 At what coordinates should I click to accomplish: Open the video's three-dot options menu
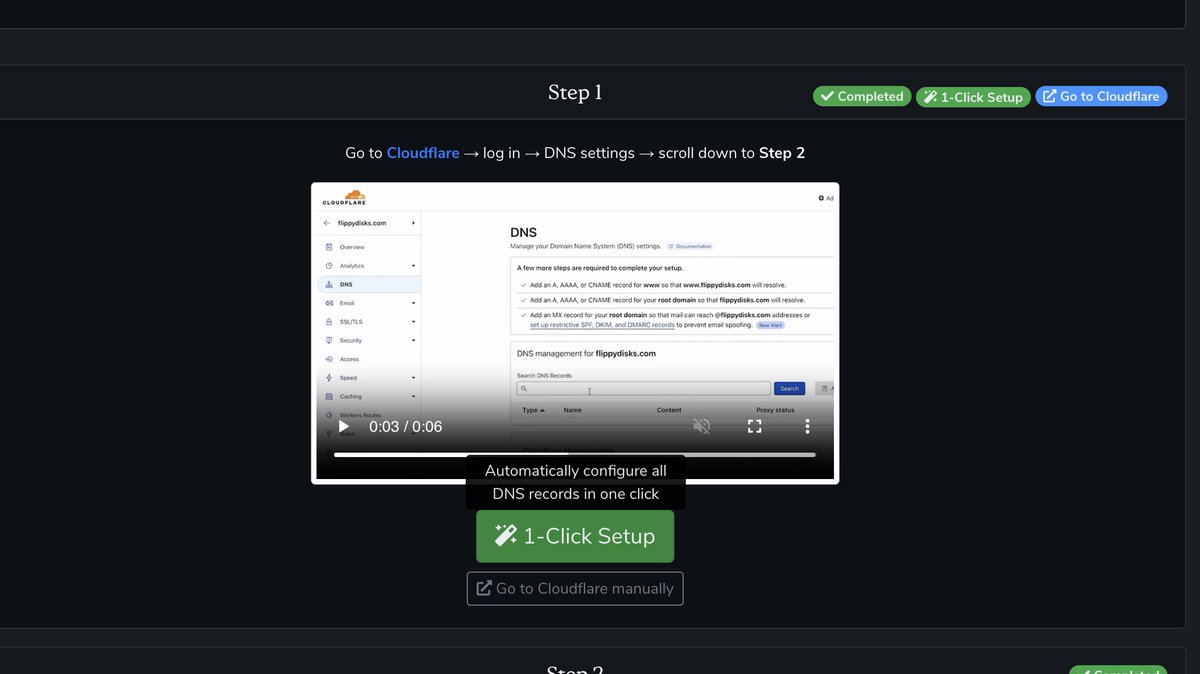tap(807, 426)
